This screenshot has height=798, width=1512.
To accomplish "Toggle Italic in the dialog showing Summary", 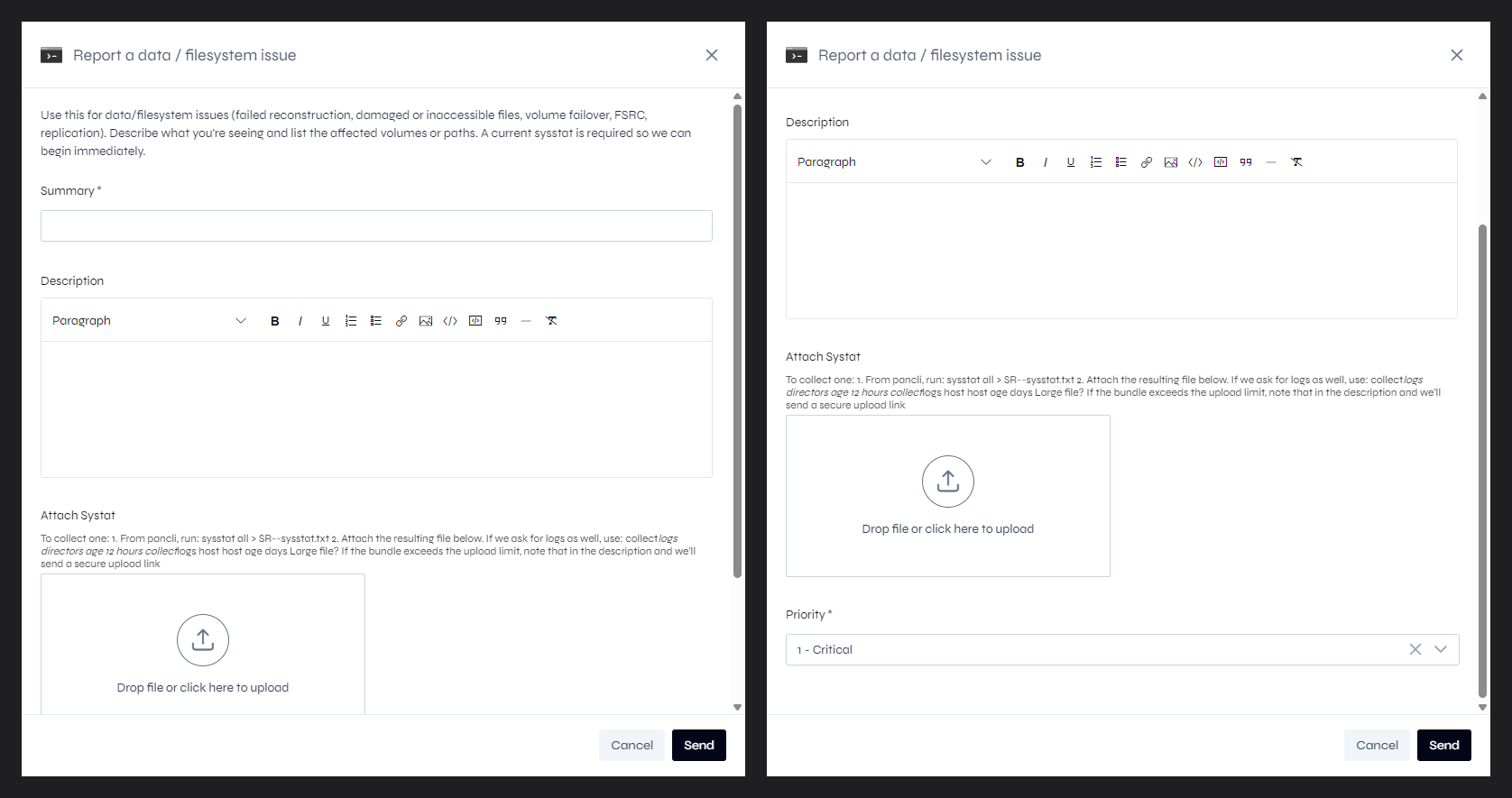I will pos(300,321).
